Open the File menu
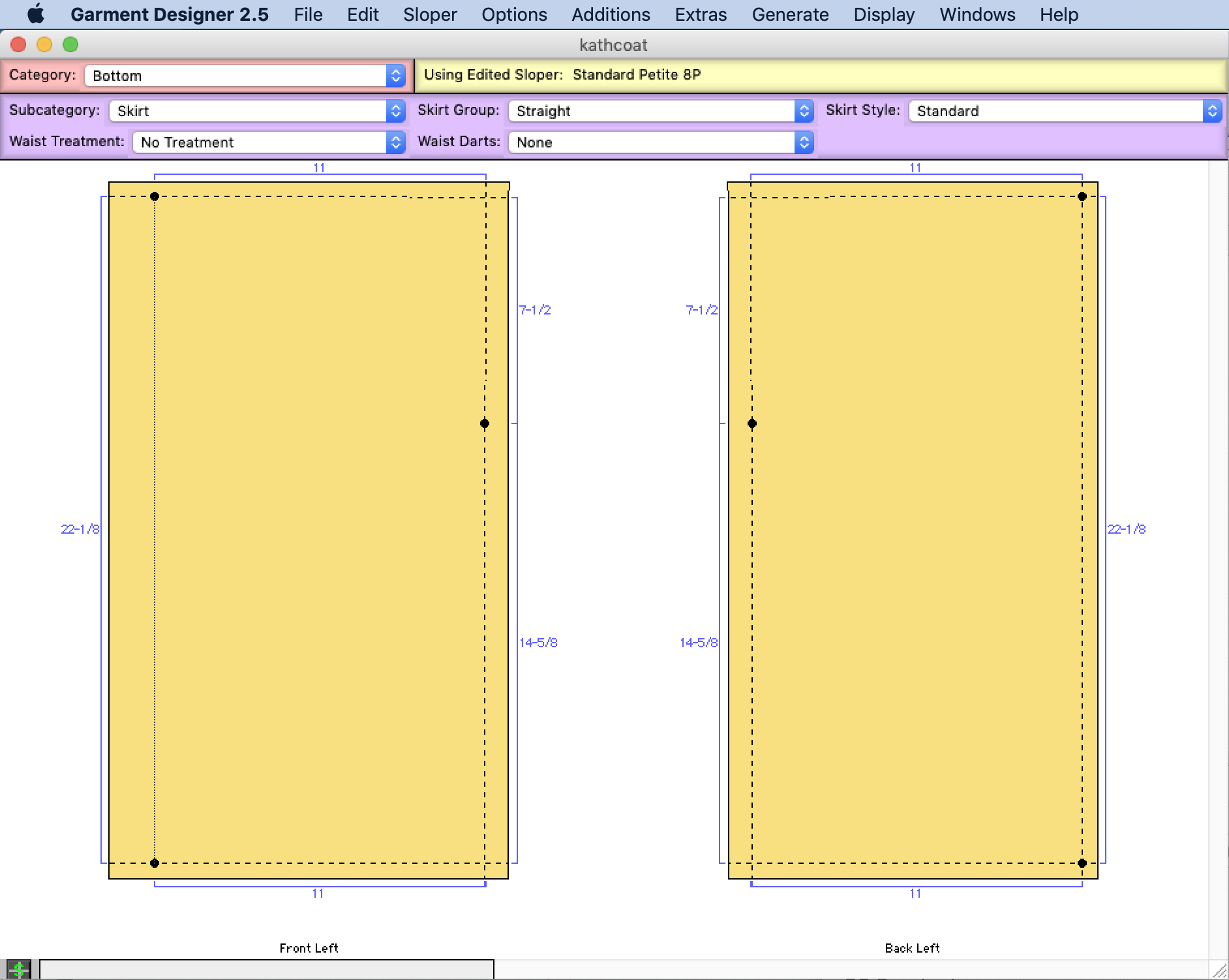This screenshot has height=980, width=1229. [308, 14]
